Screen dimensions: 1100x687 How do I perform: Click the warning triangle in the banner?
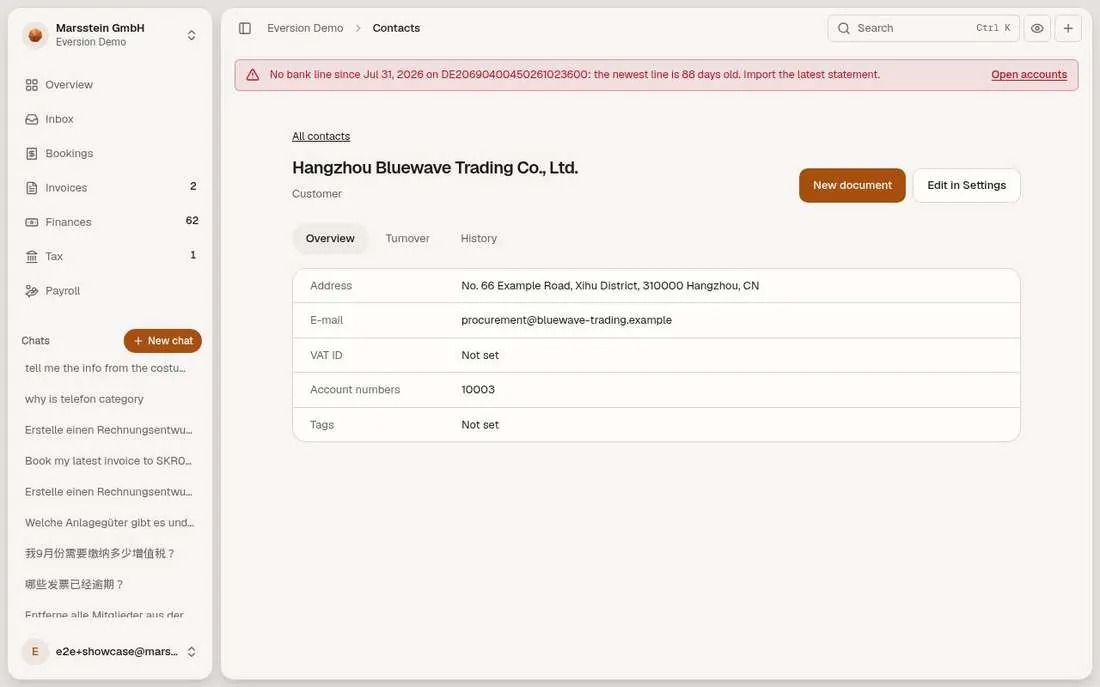coord(253,75)
